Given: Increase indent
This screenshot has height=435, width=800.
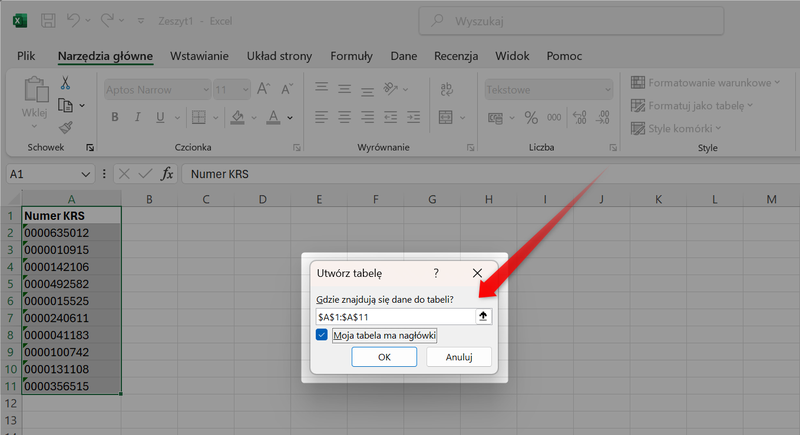Looking at the screenshot, I should (x=413, y=117).
